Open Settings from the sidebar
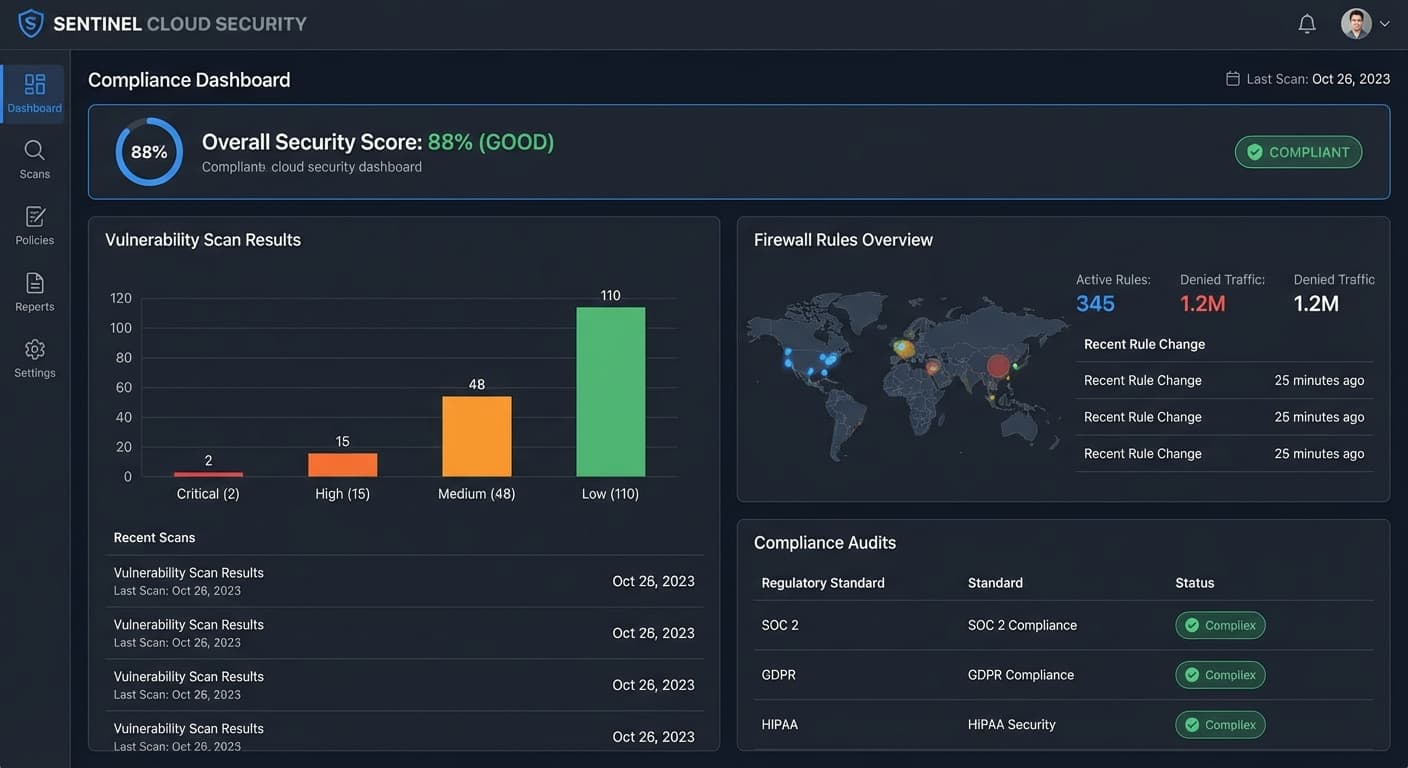 click(x=34, y=358)
